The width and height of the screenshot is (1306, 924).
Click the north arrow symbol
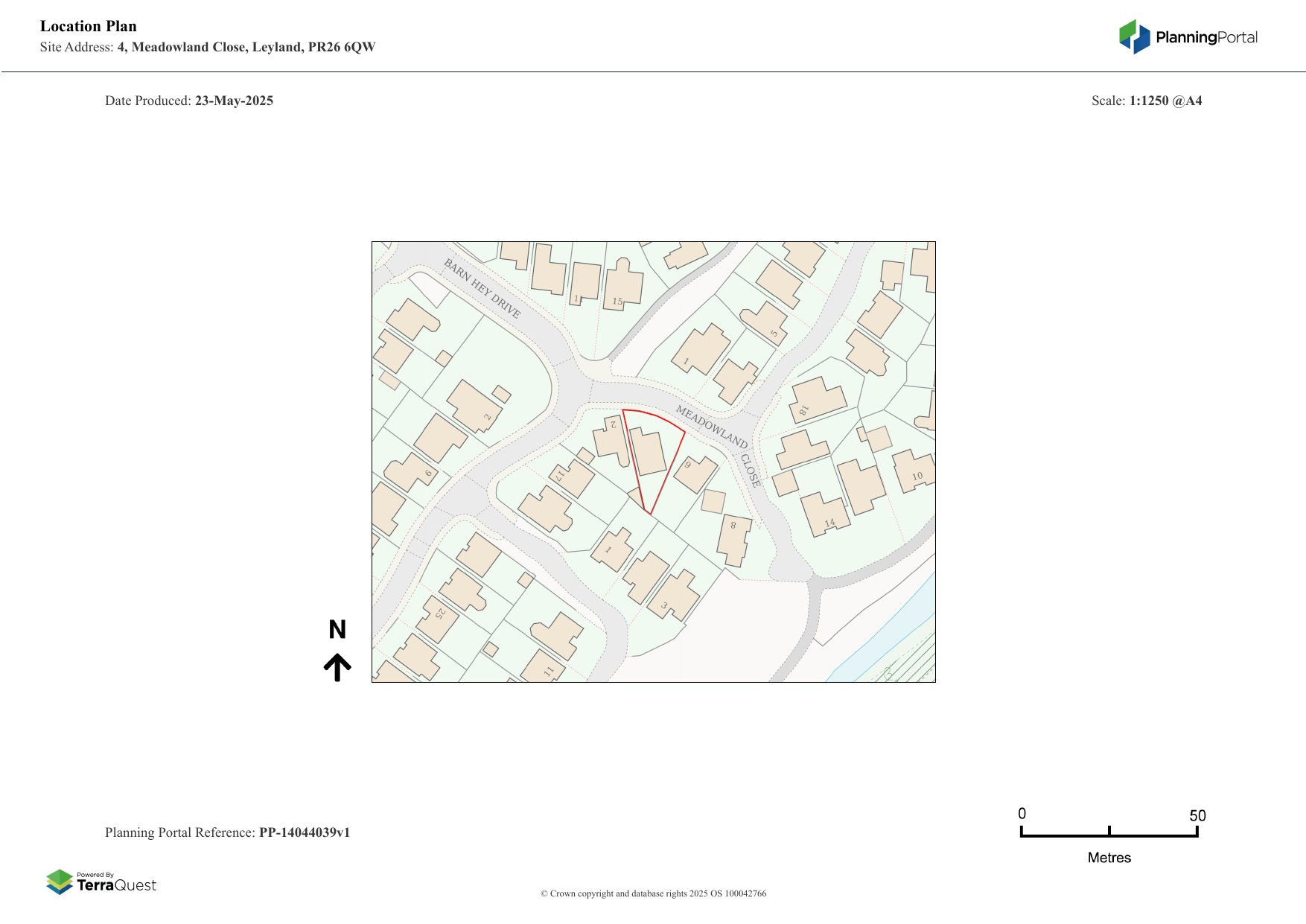(337, 667)
